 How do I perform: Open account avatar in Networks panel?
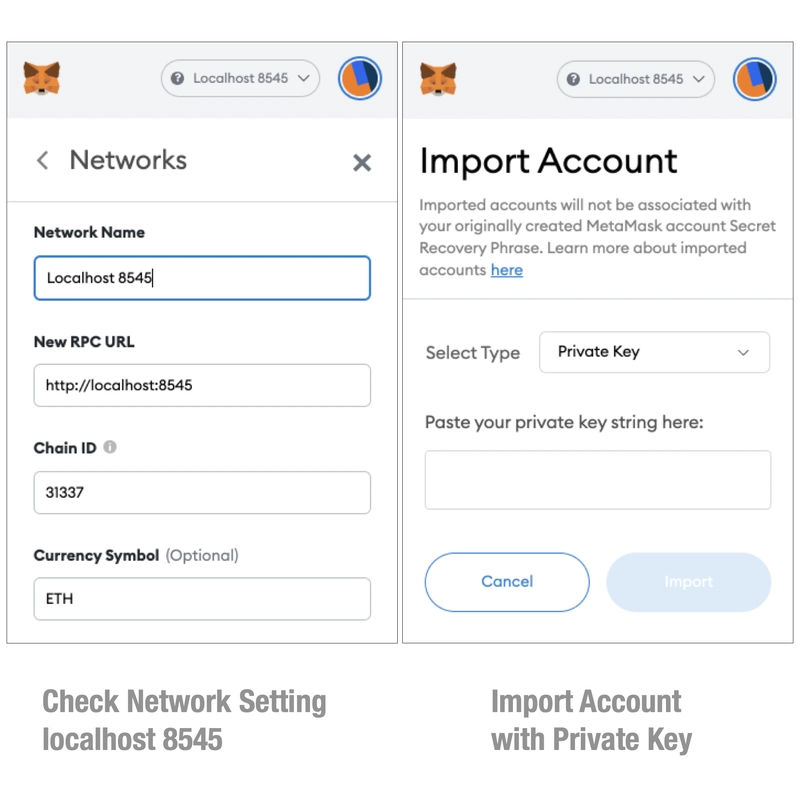pos(360,78)
